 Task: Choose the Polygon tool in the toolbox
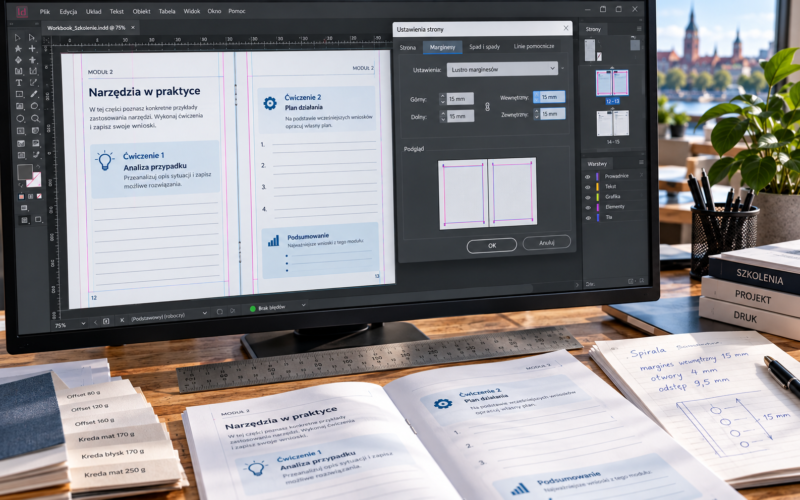click(34, 106)
